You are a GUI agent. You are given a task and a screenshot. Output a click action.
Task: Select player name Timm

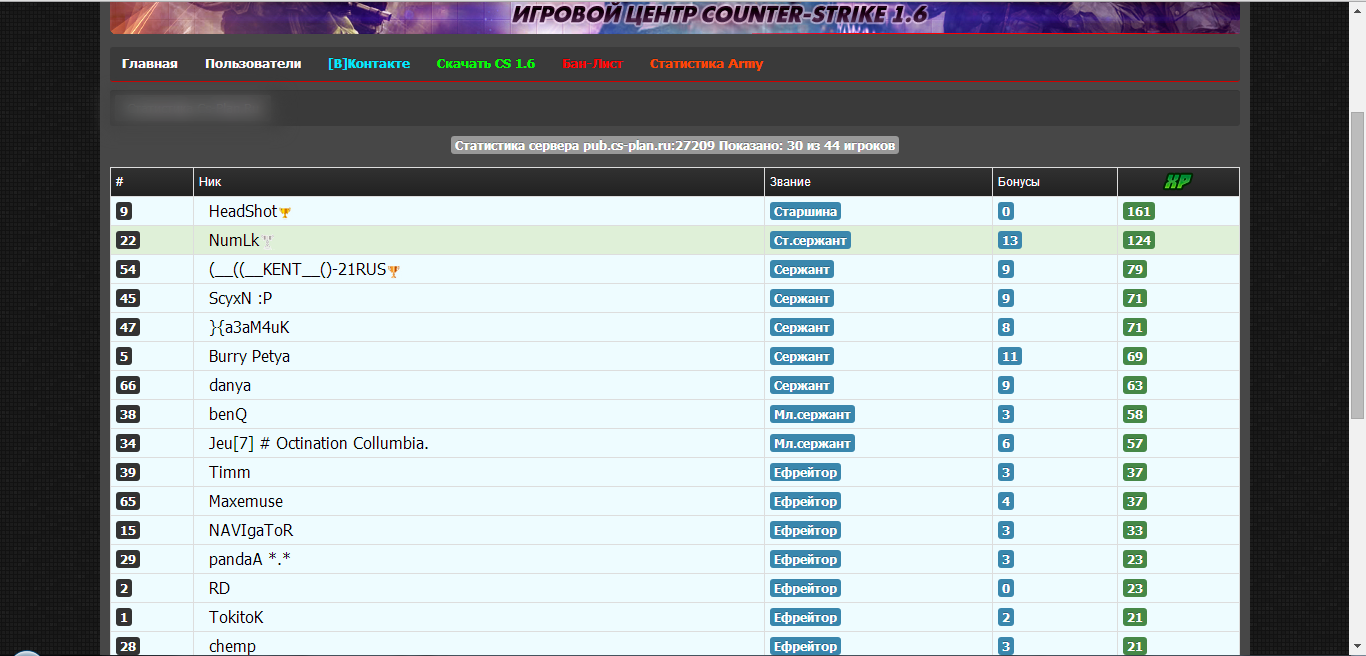230,473
